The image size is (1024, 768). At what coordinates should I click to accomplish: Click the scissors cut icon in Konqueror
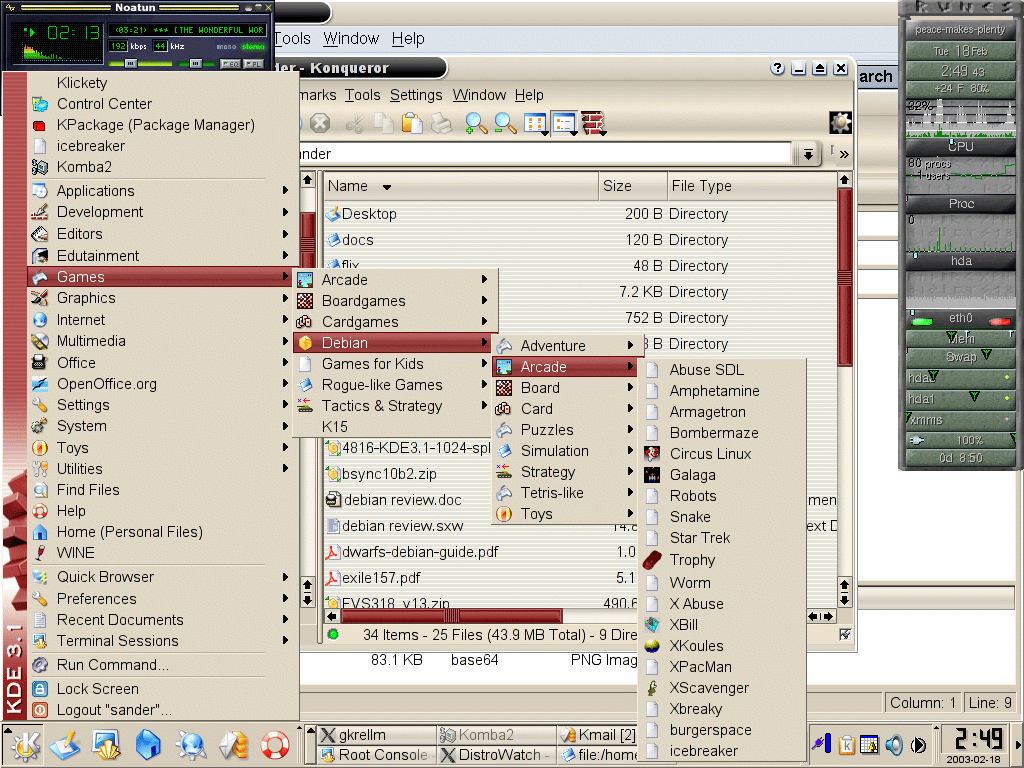[355, 123]
